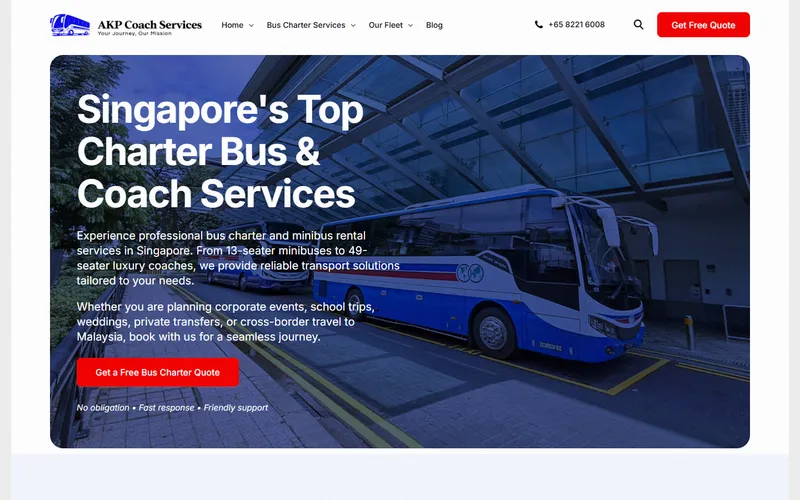The image size is (800, 500).
Task: Click the phone handset icon
Action: [x=538, y=24]
